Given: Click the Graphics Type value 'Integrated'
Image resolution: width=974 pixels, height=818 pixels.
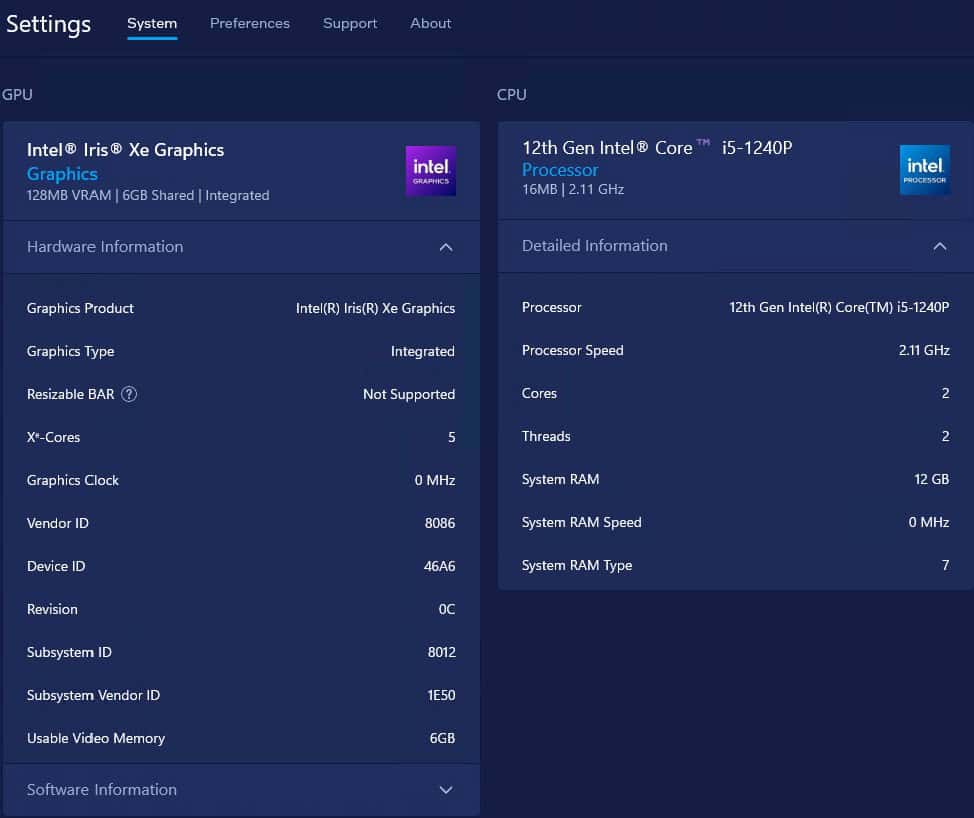Looking at the screenshot, I should (422, 352).
